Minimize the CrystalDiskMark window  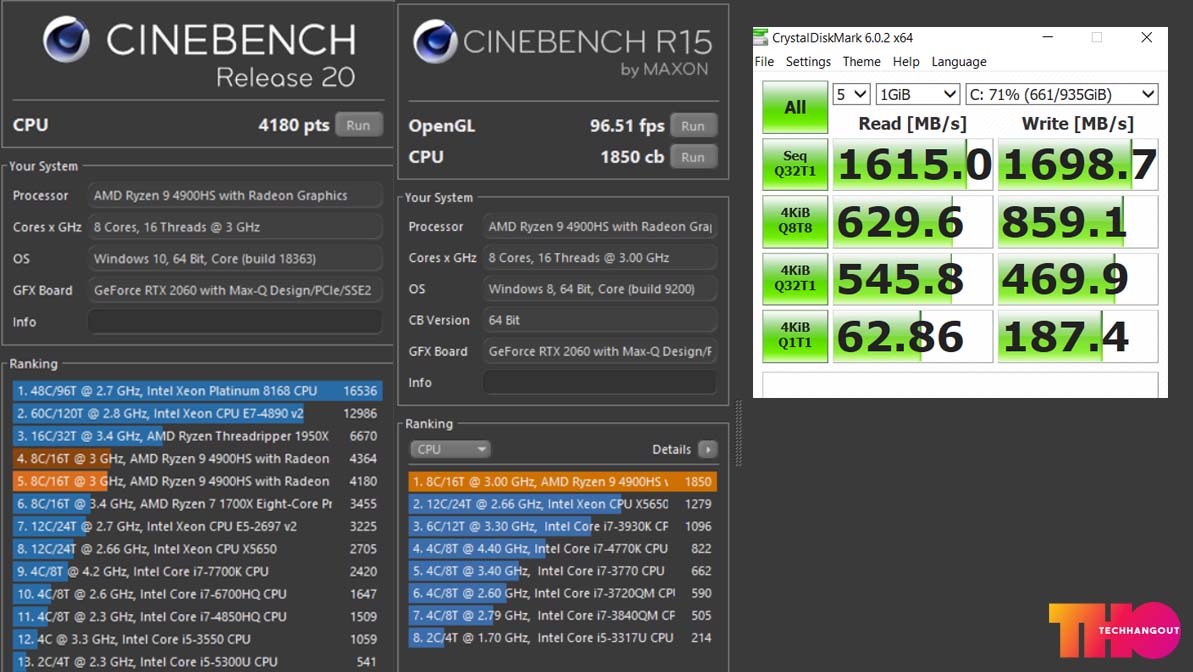pyautogui.click(x=1048, y=37)
